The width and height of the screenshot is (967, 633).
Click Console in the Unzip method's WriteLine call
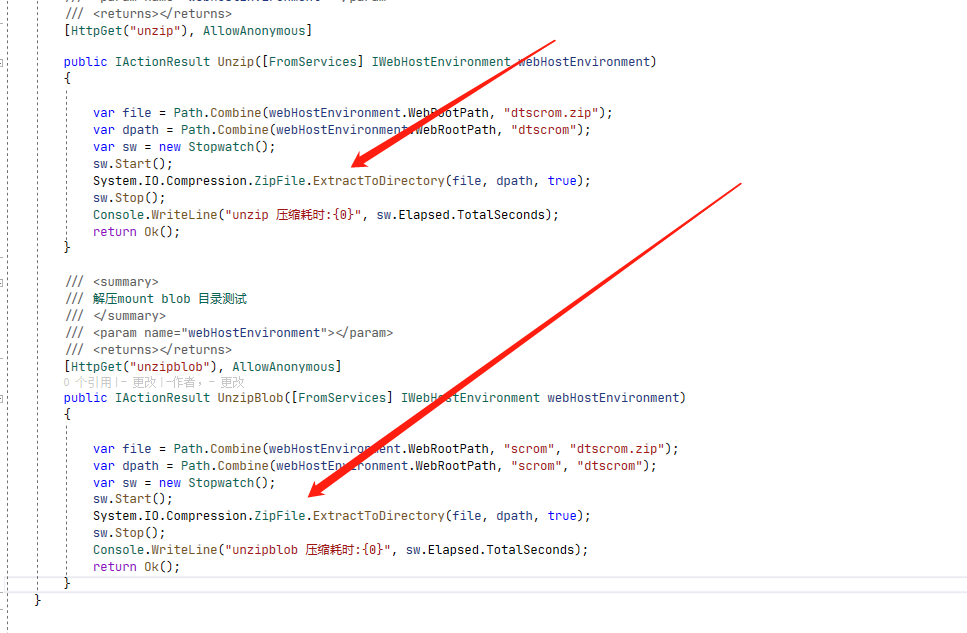(118, 215)
